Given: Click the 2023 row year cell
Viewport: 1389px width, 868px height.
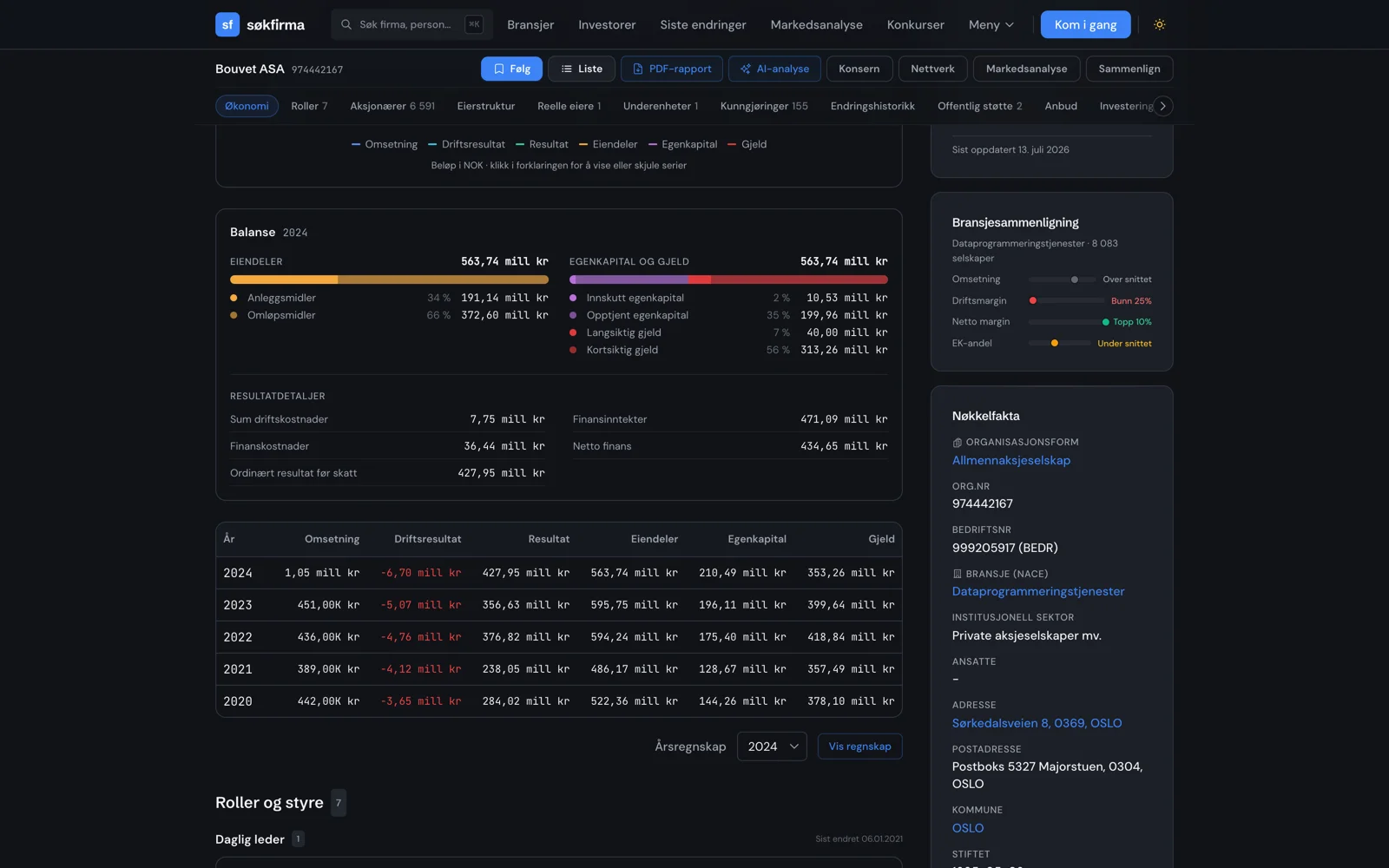Looking at the screenshot, I should [238, 605].
